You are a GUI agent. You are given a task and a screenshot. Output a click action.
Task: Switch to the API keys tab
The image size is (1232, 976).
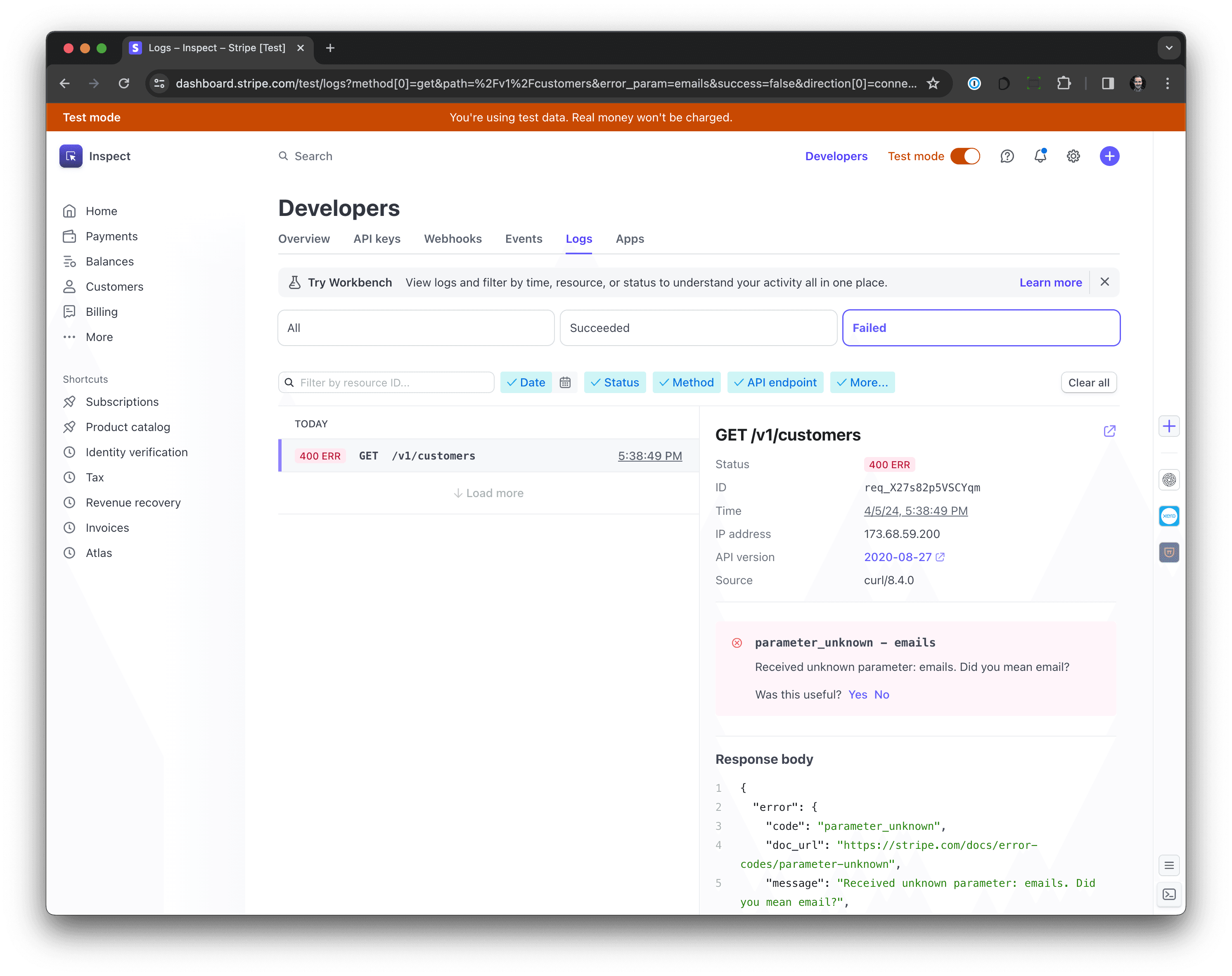(377, 239)
